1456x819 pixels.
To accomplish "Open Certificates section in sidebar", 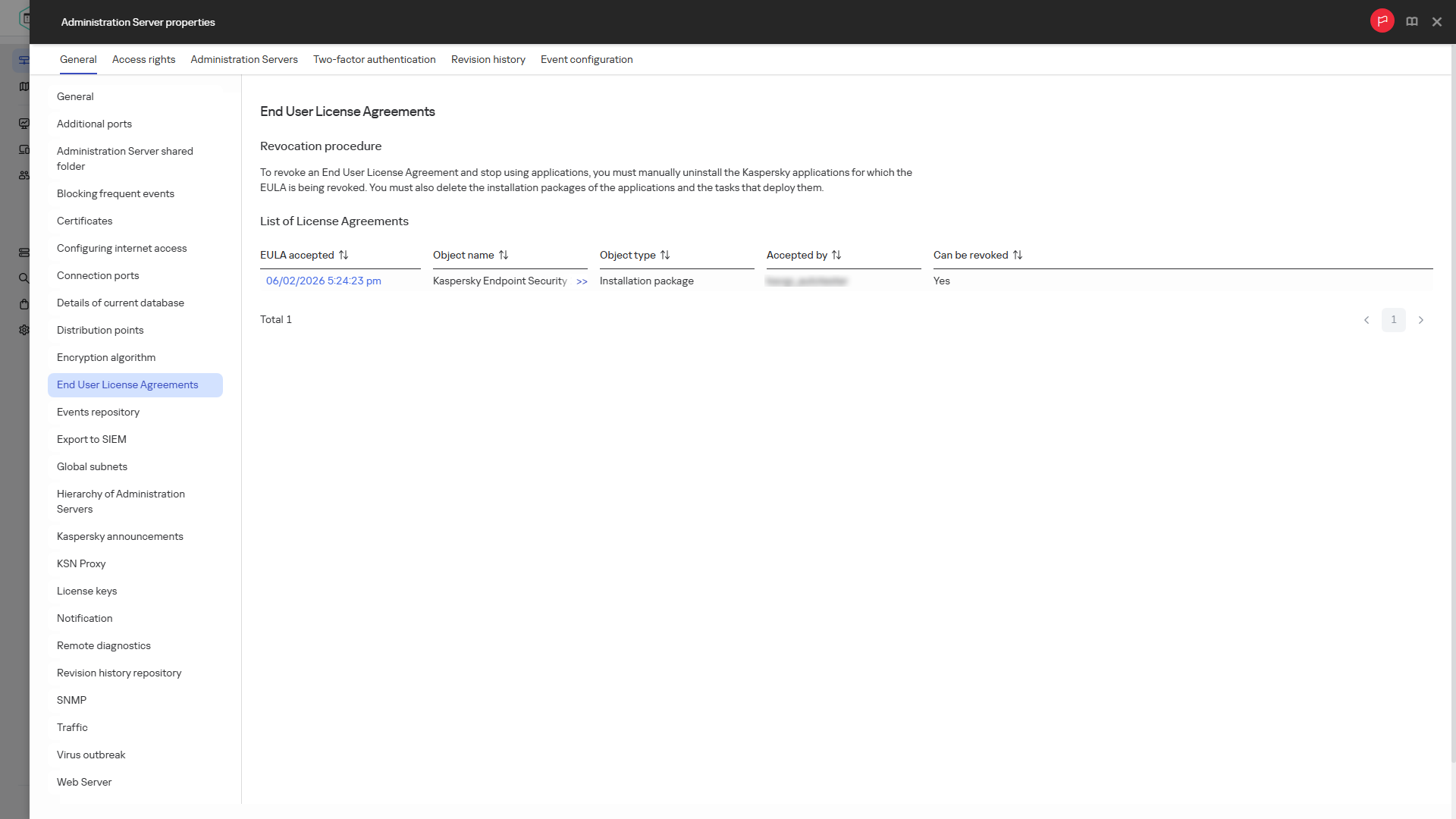I will (x=84, y=221).
